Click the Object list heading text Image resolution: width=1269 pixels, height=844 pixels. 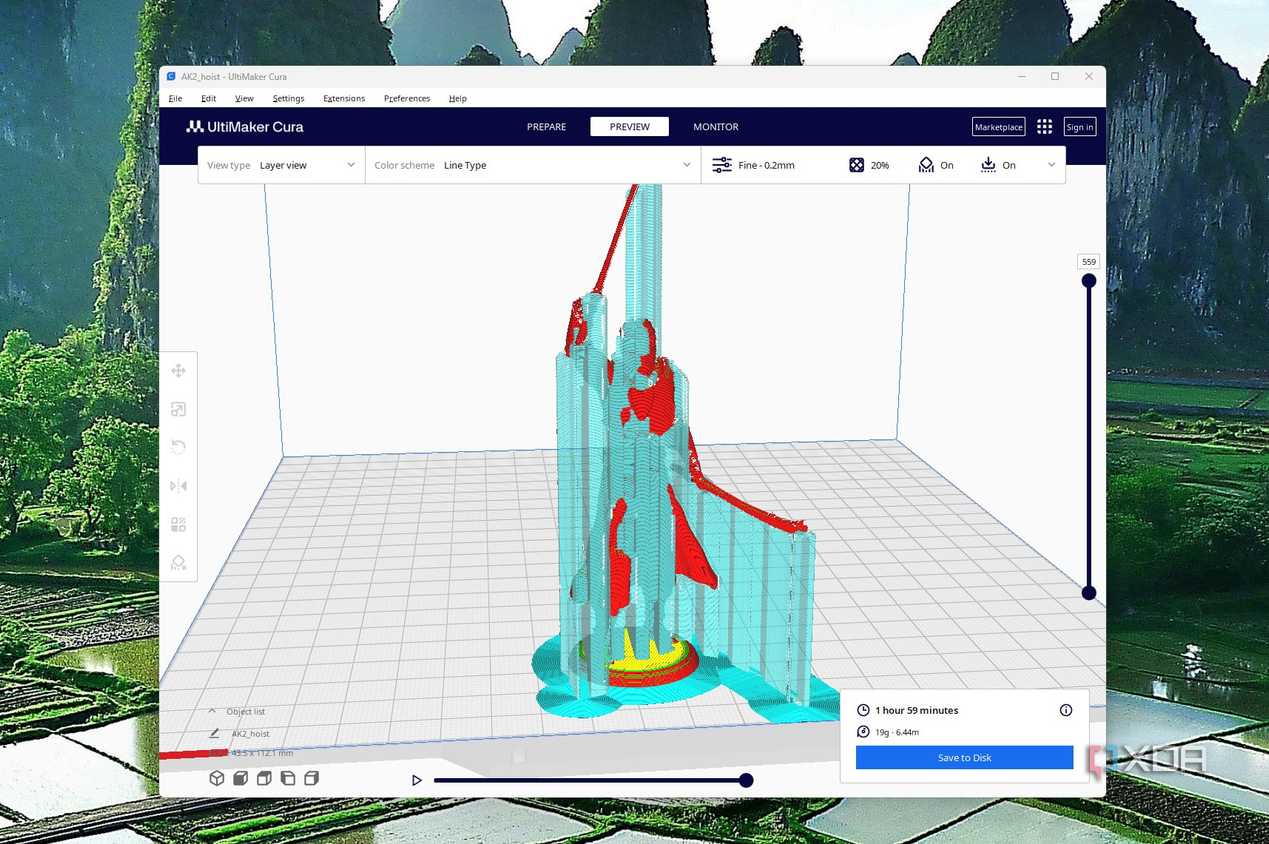click(x=246, y=711)
